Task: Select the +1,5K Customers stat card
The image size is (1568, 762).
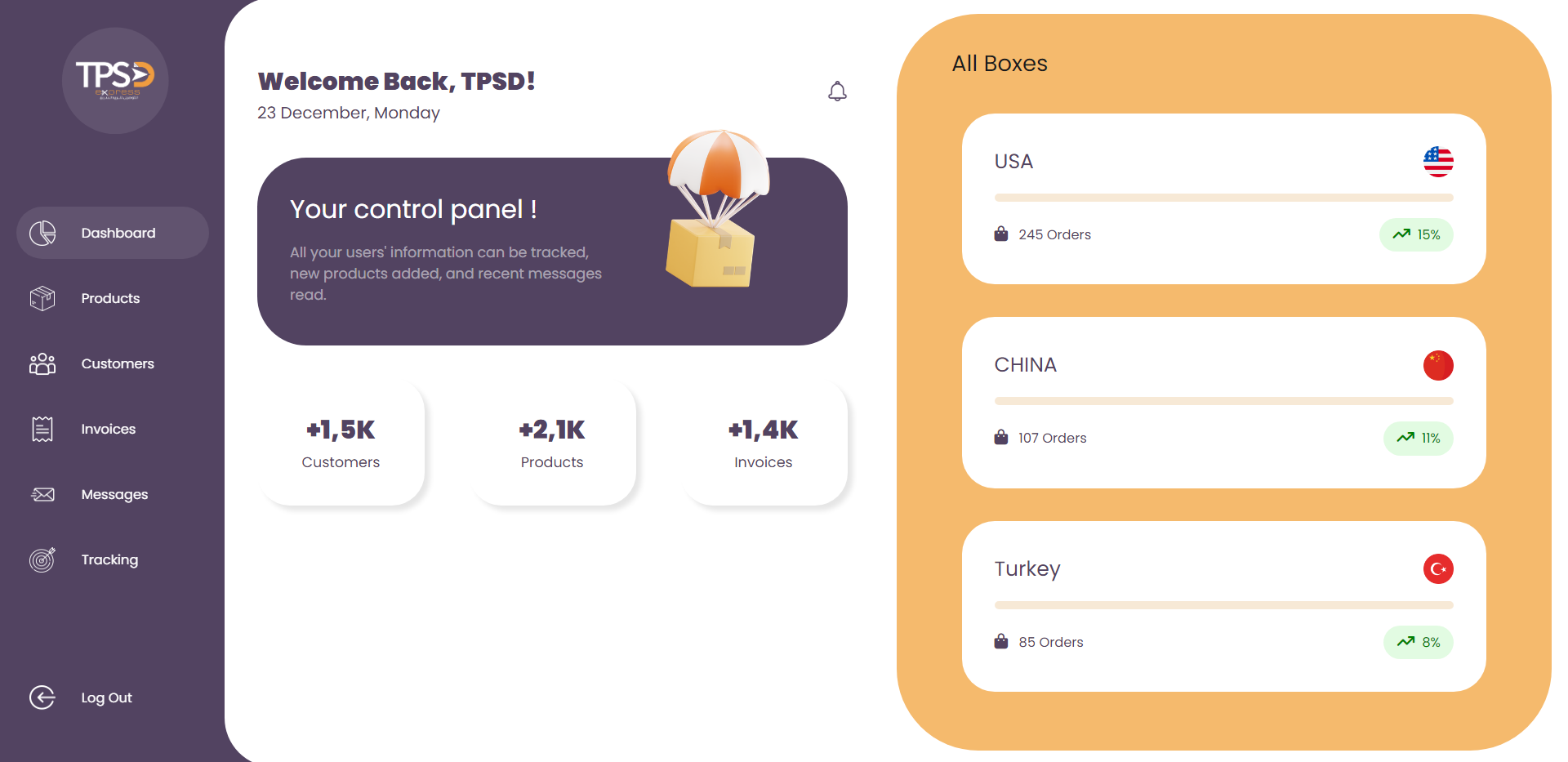Action: 341,443
